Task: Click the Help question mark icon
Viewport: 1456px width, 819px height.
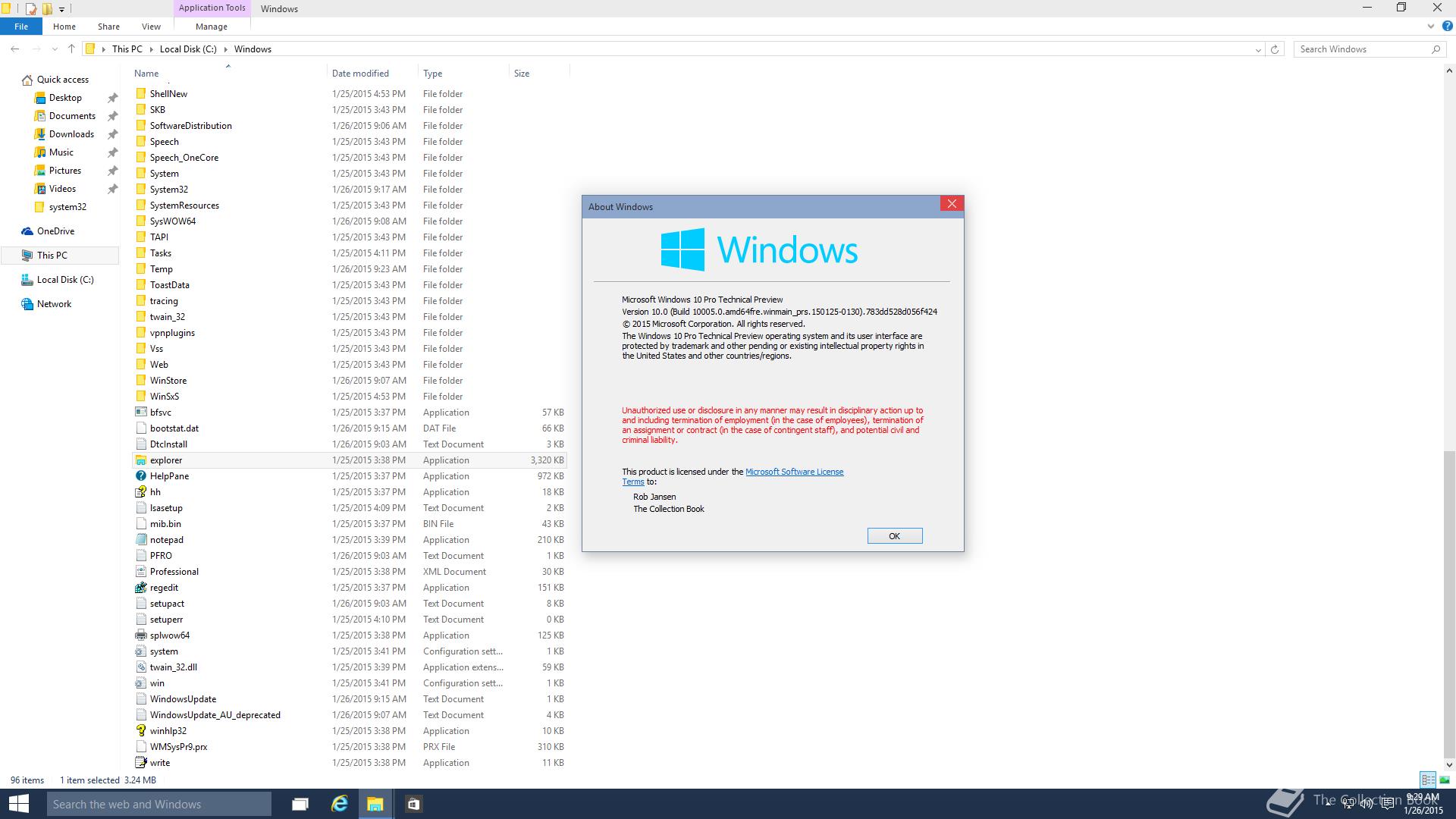Action: [1447, 27]
